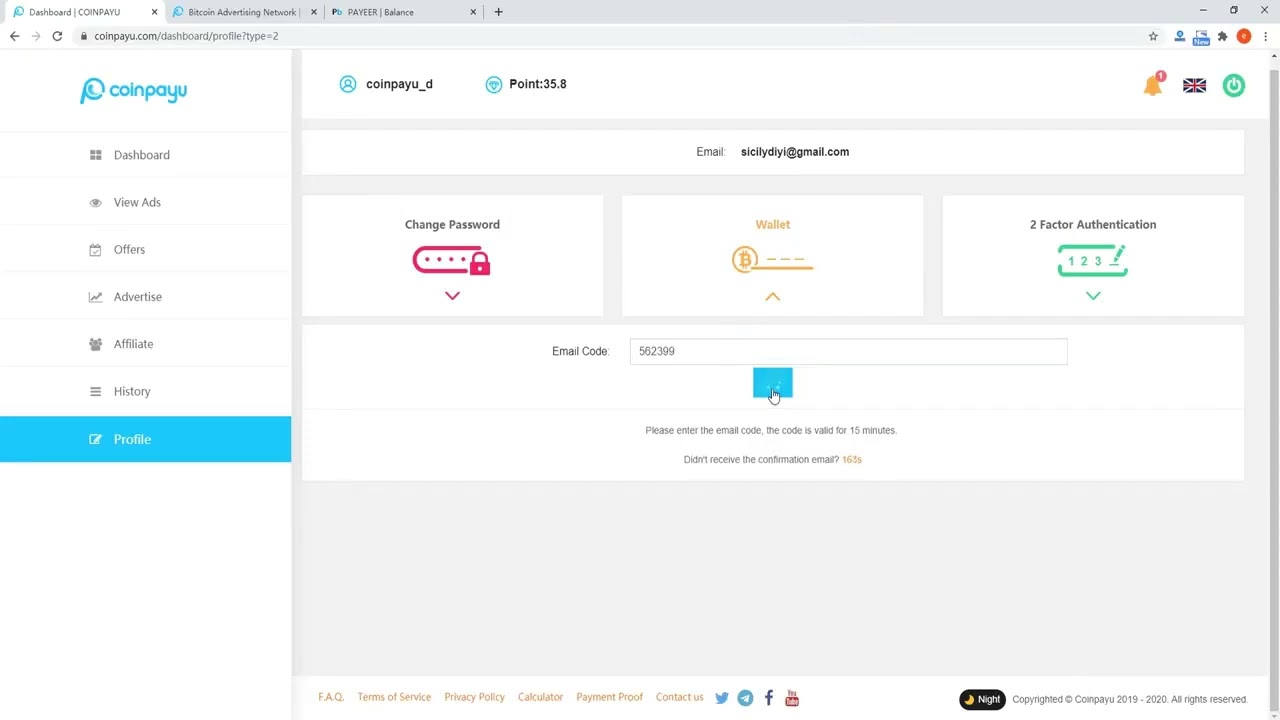Select Profile in the sidebar
The width and height of the screenshot is (1280, 720).
click(145, 439)
